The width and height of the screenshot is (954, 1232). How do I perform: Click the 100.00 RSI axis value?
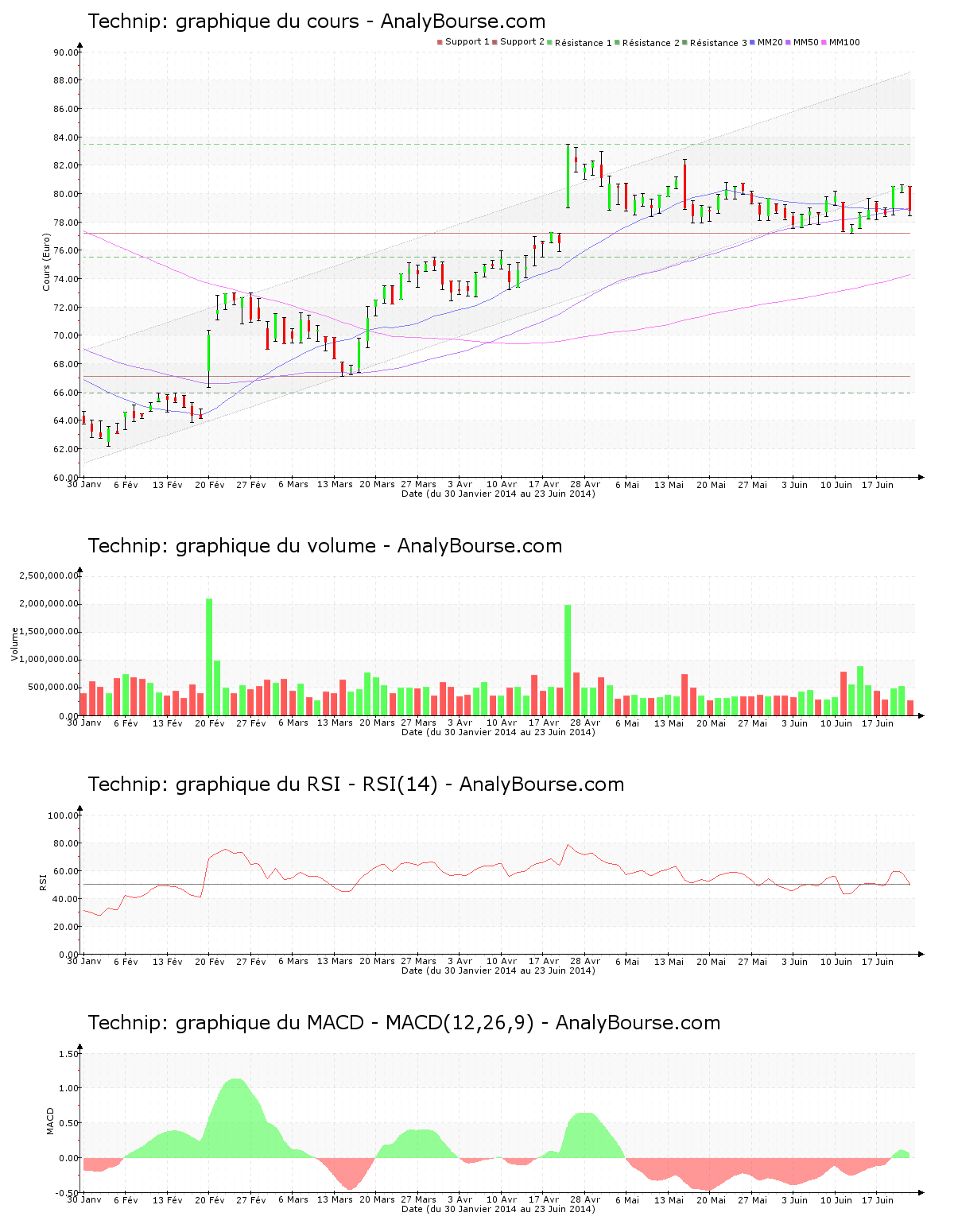click(x=64, y=816)
